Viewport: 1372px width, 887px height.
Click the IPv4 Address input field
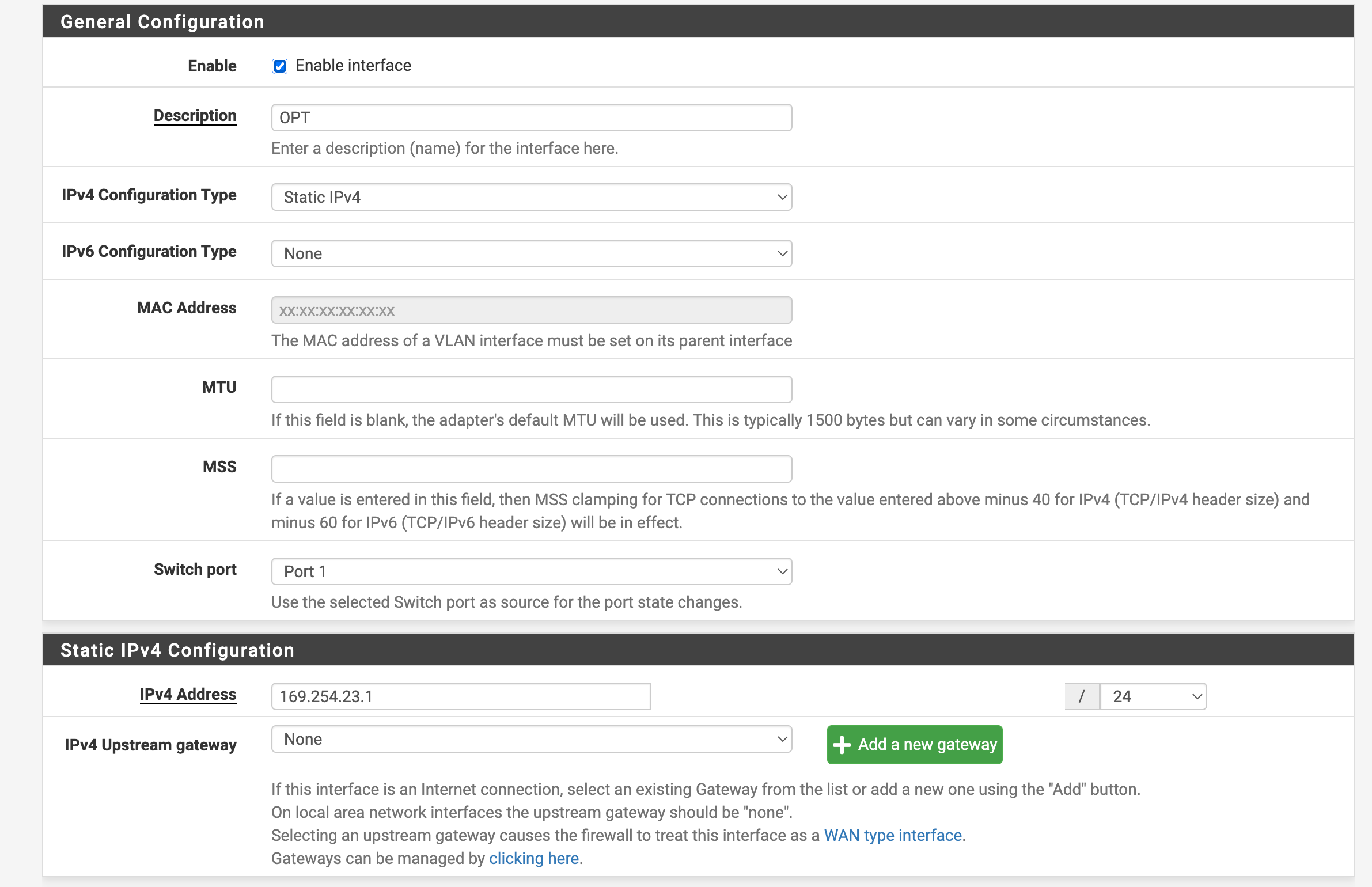(x=460, y=696)
